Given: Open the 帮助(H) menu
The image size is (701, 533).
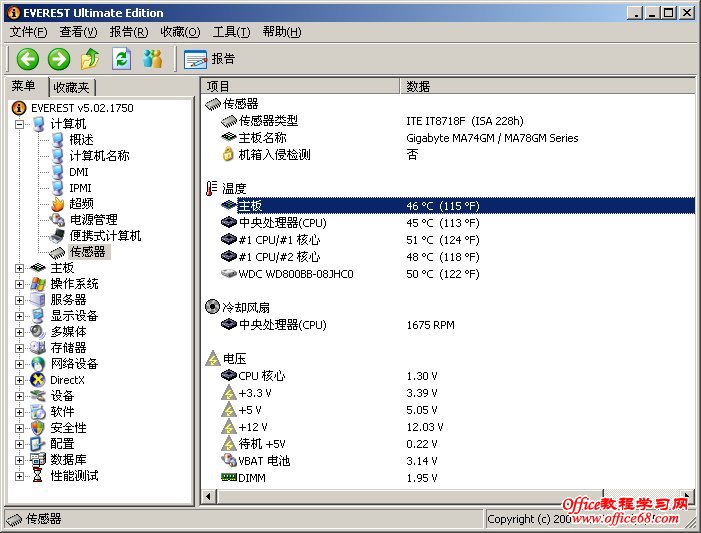Looking at the screenshot, I should tap(282, 32).
